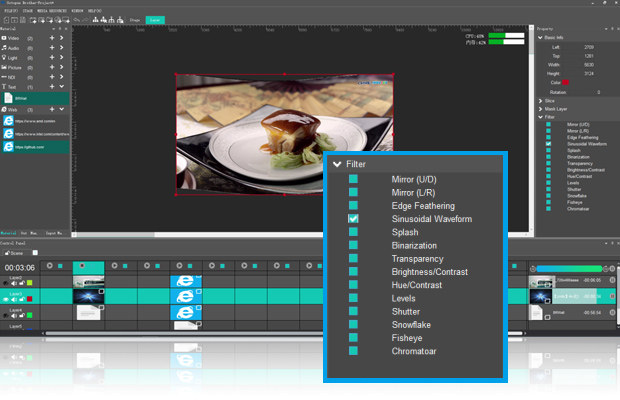
Task: Add a new Picture material with its plus icon
Action: 52,67
